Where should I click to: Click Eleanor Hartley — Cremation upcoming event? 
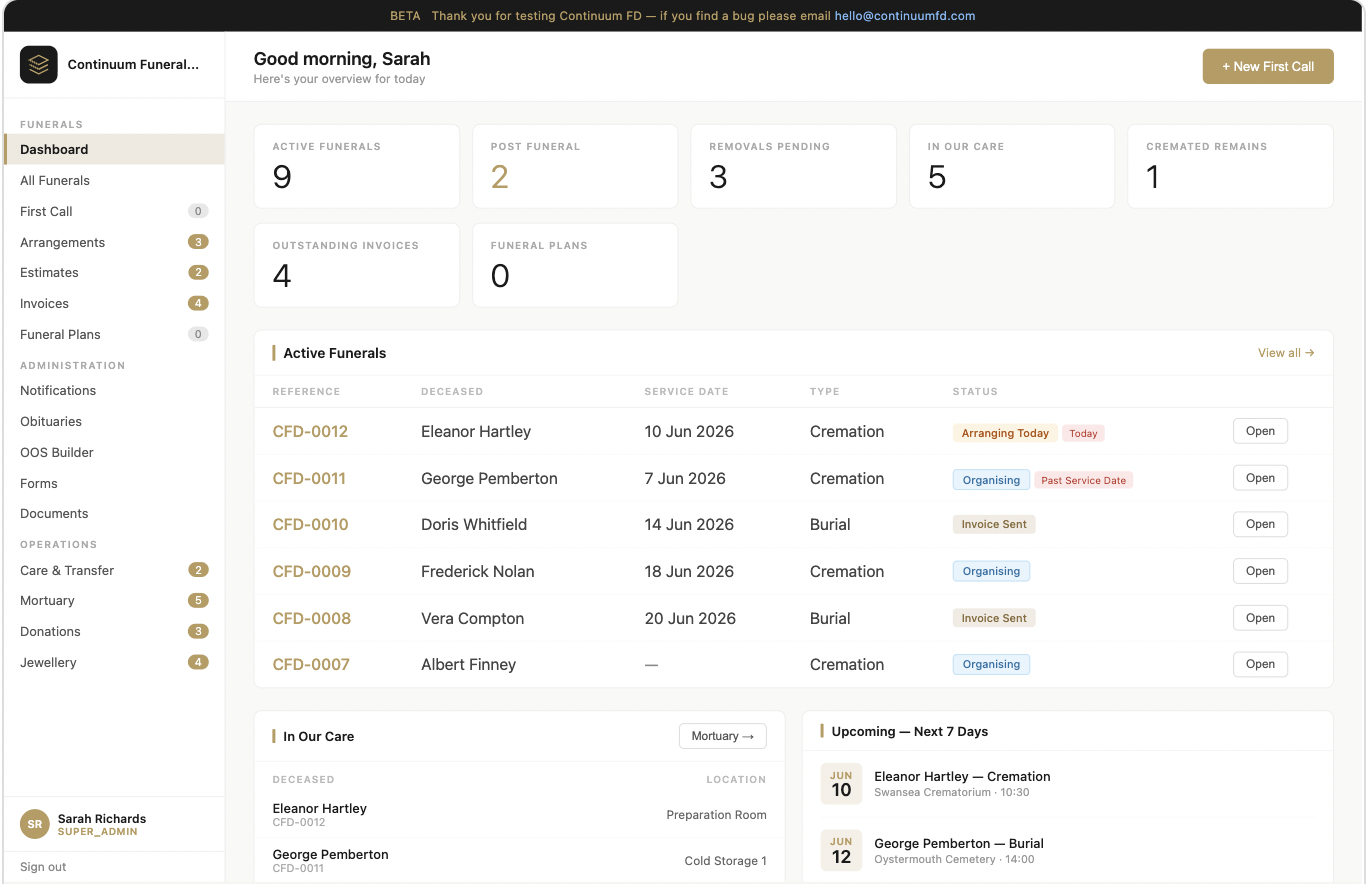point(962,776)
